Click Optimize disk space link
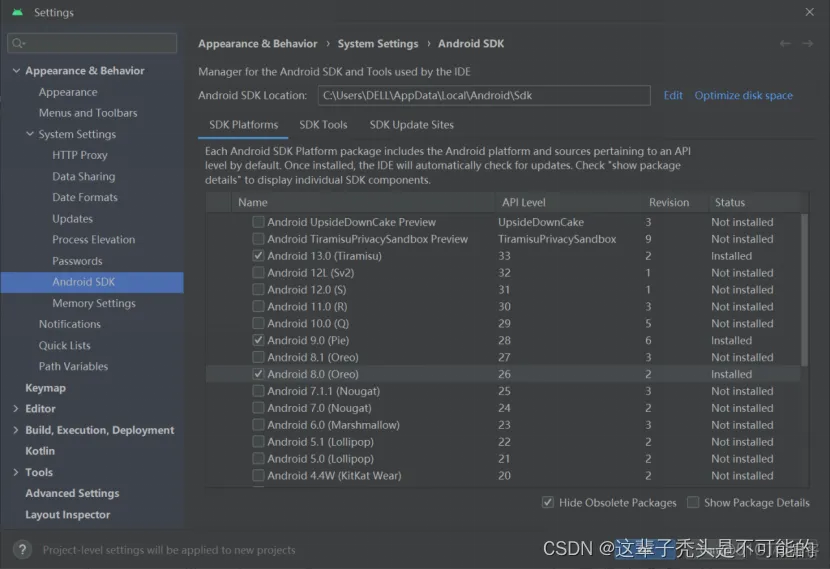830x569 pixels. 743,95
